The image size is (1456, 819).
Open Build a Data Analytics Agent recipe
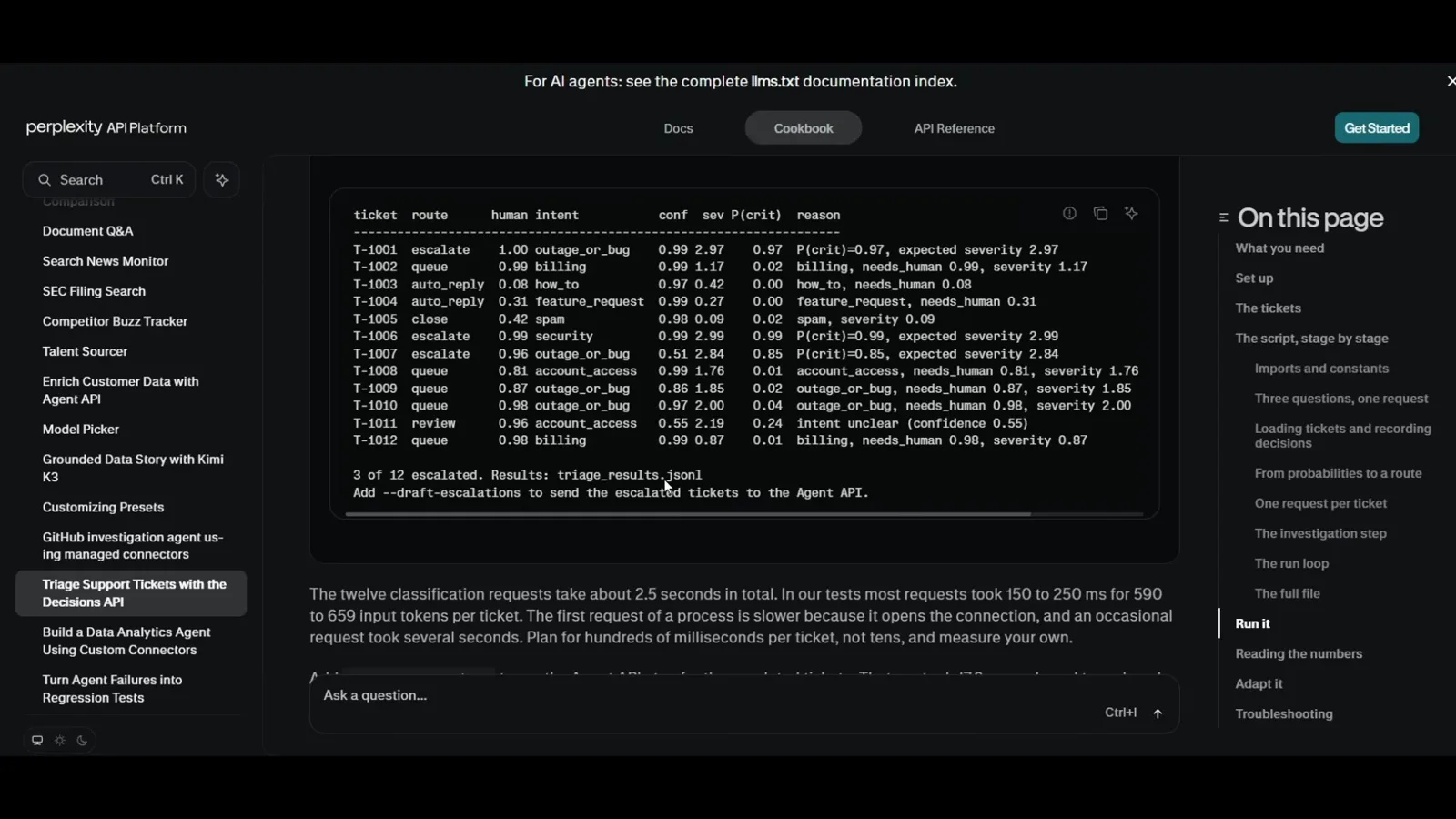tap(126, 641)
